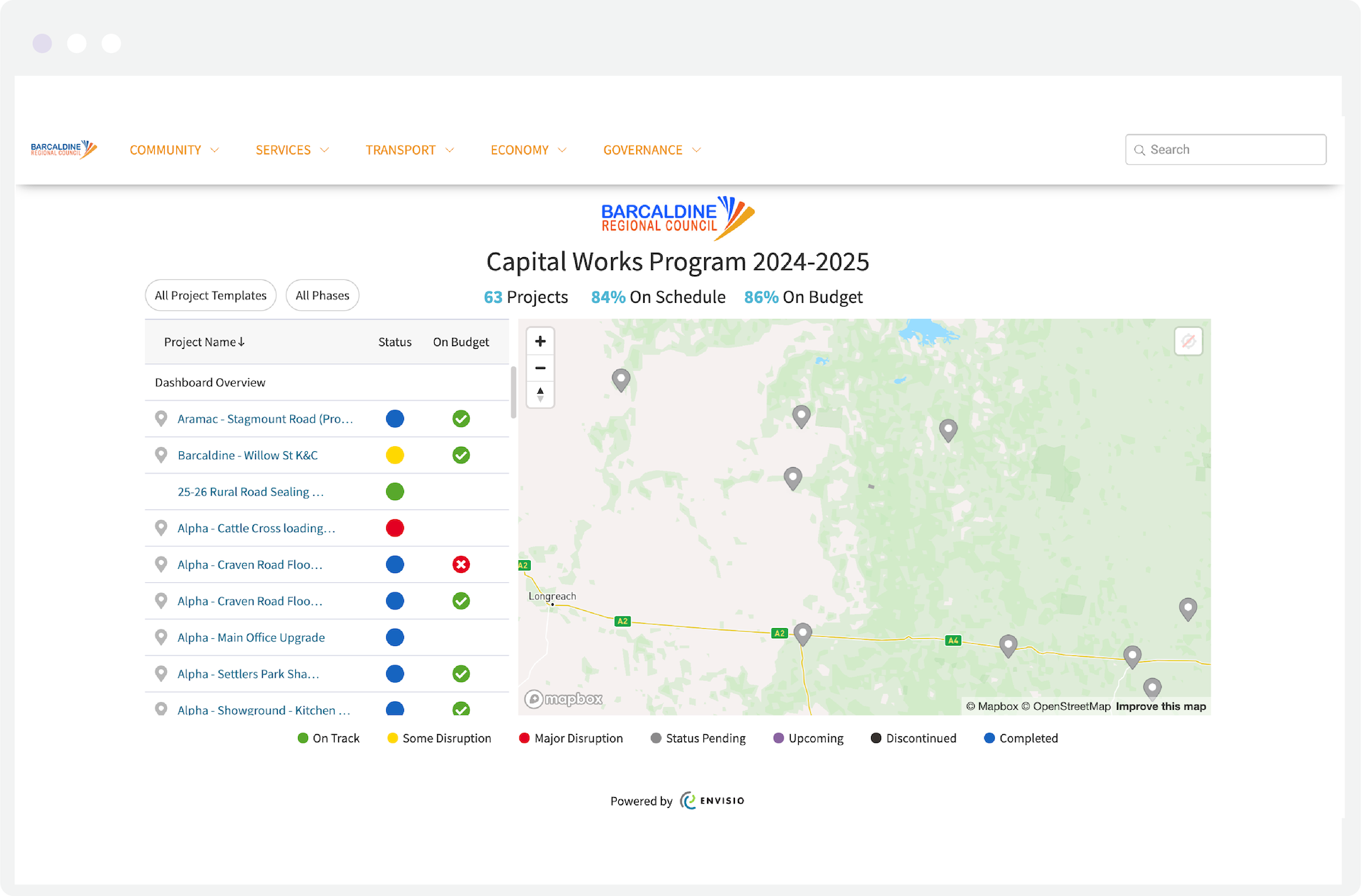Reset map pitch using the tilt arrows control
The image size is (1361, 896).
[540, 395]
